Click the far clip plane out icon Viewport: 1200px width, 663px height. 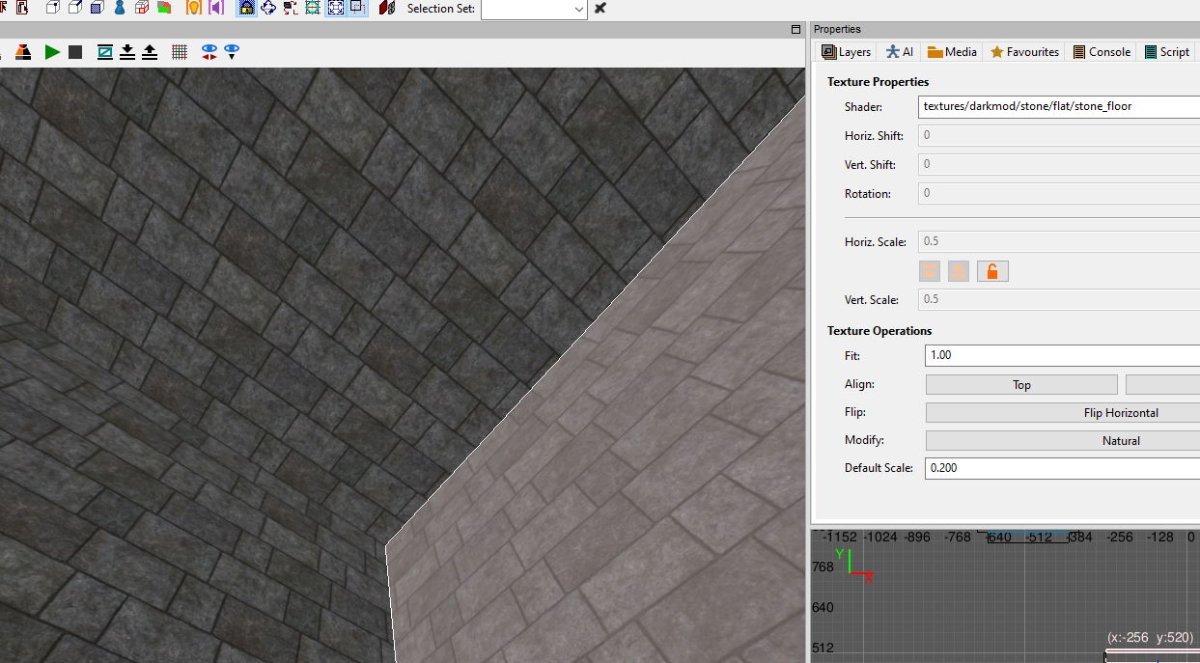(x=149, y=52)
